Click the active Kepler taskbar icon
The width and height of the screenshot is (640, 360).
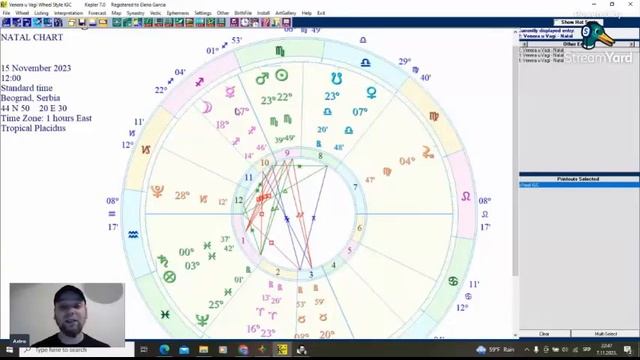tap(282, 350)
